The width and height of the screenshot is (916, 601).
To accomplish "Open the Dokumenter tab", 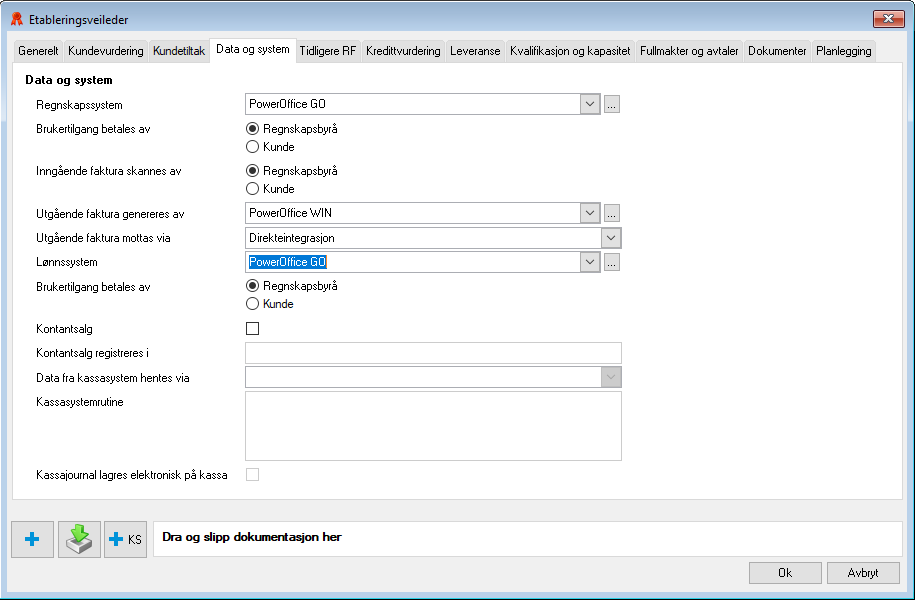I will (777, 51).
